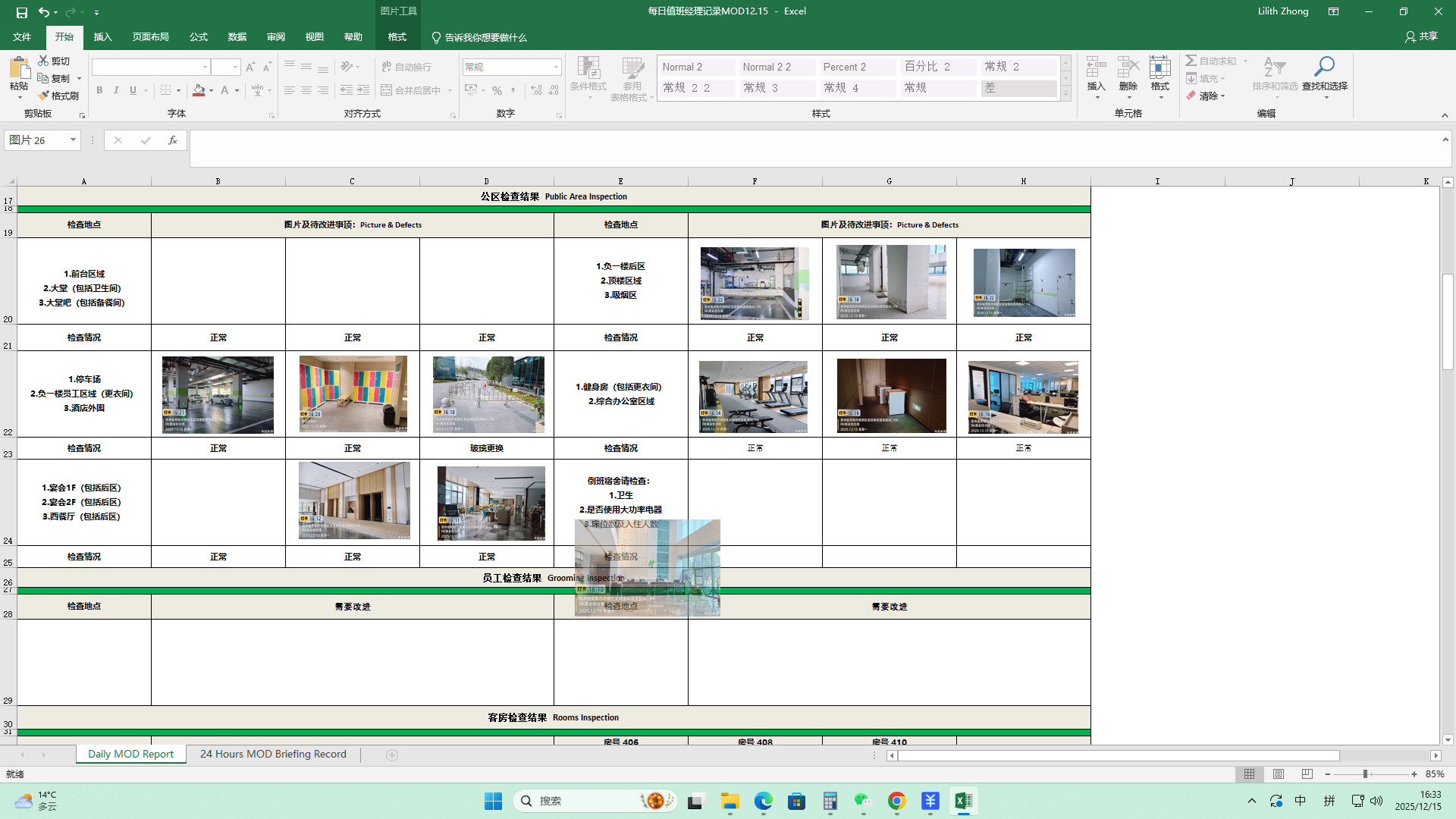The height and width of the screenshot is (819, 1456).
Task: Select the gym treadmill photo thumbnail
Action: coord(753,397)
